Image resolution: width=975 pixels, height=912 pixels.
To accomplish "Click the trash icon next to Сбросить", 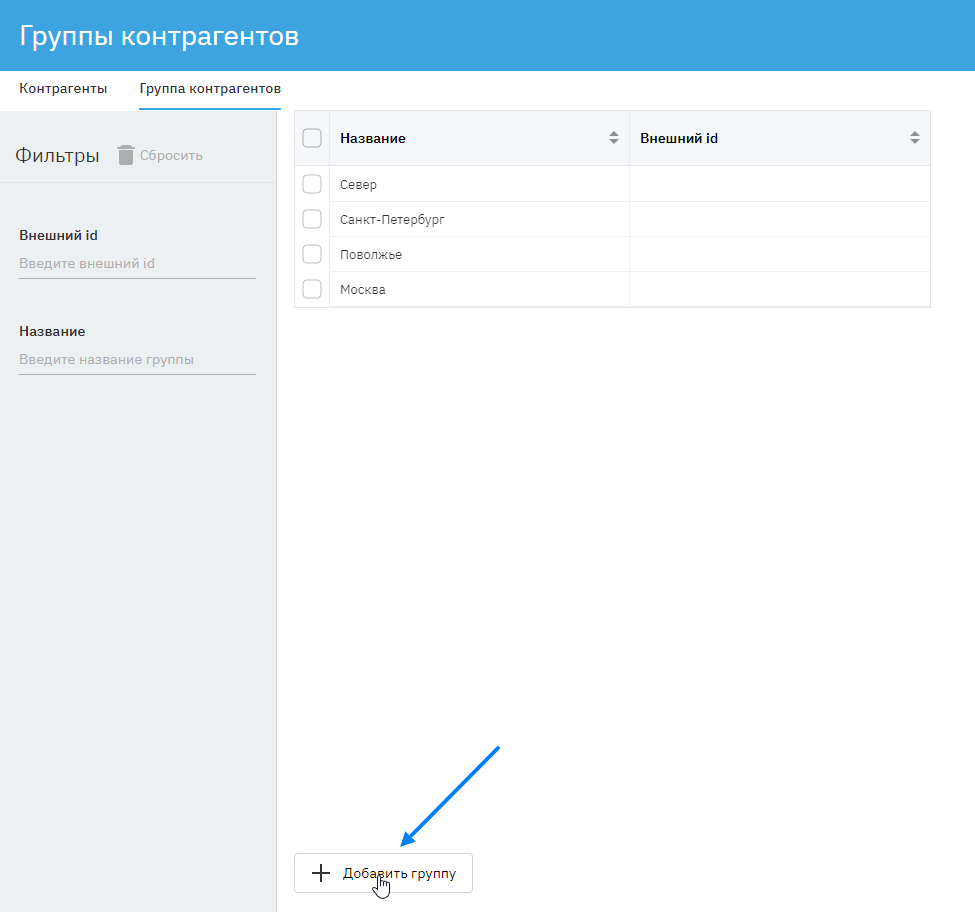I will (126, 155).
